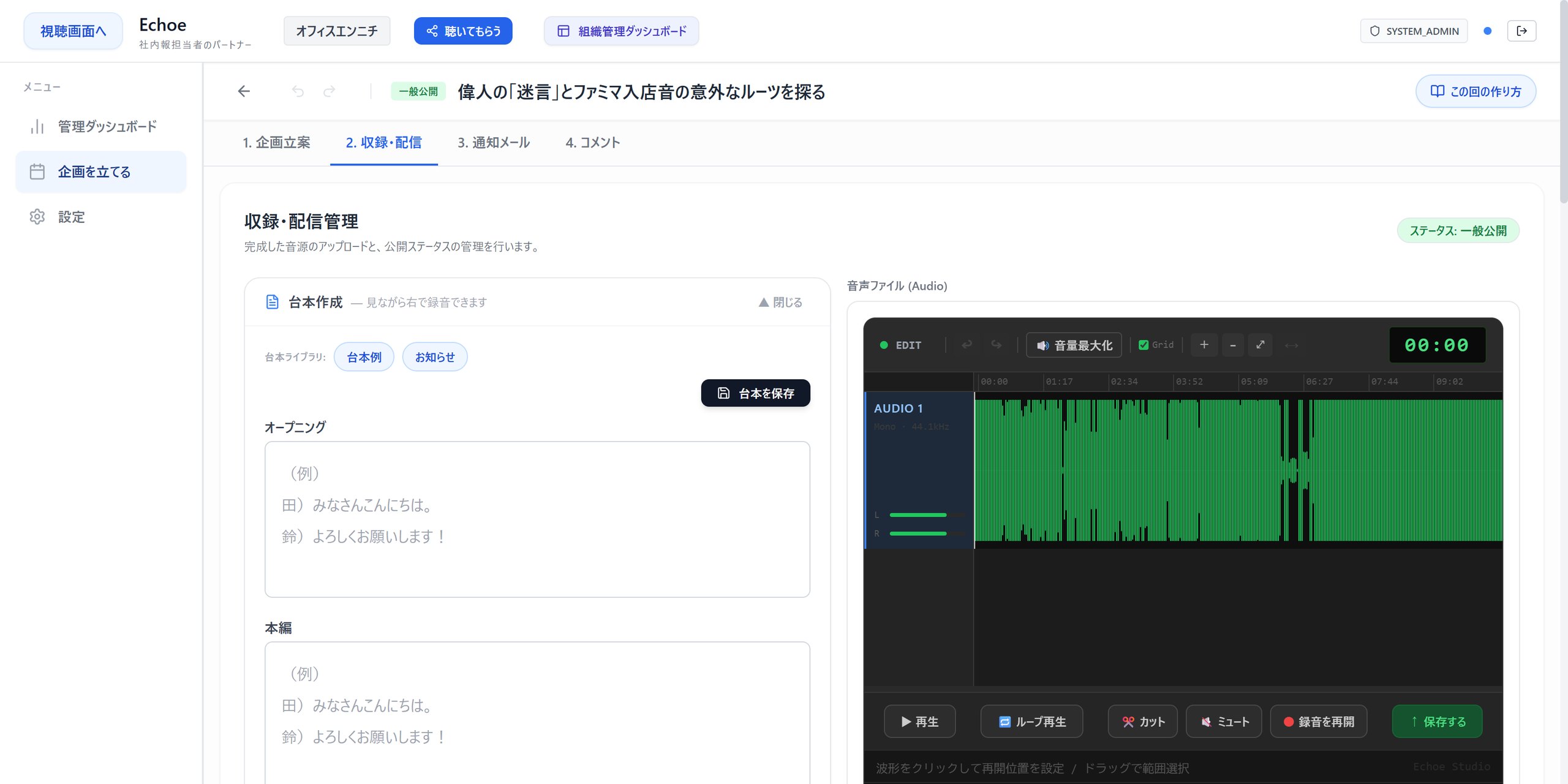Viewport: 1568px width, 784px height.
Task: Click the 視聴画面へ button
Action: click(x=73, y=31)
